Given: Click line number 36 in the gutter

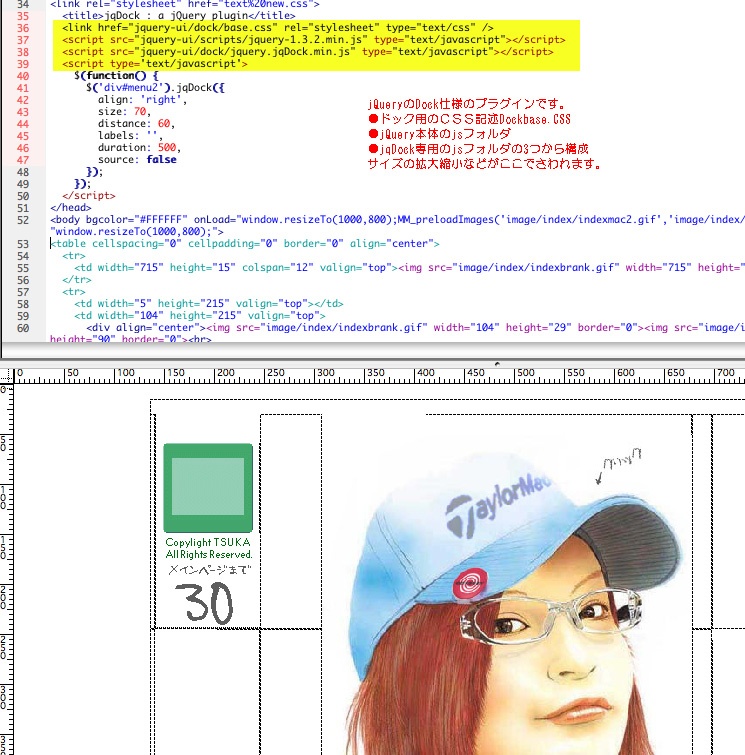Looking at the screenshot, I should click(x=23, y=28).
